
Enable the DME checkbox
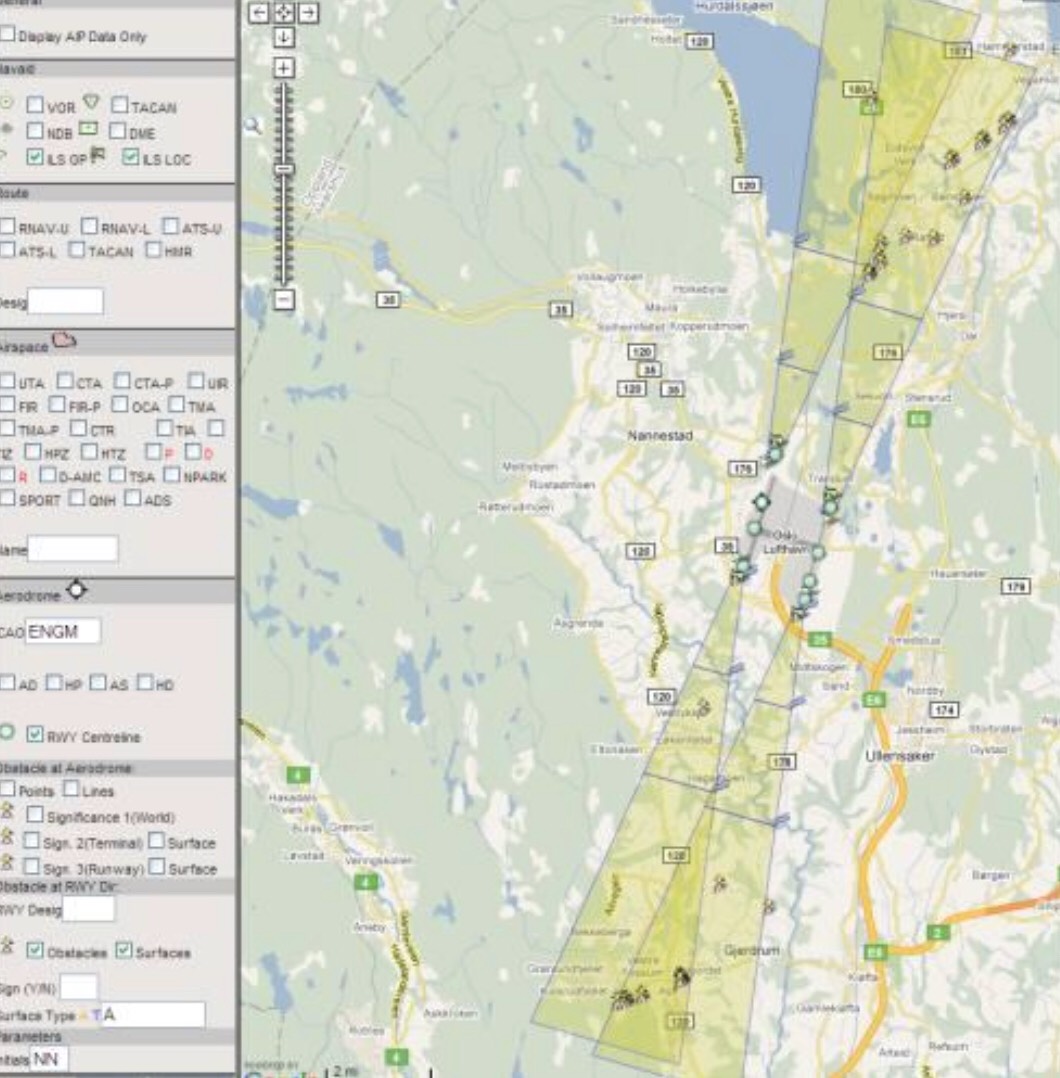[x=118, y=130]
